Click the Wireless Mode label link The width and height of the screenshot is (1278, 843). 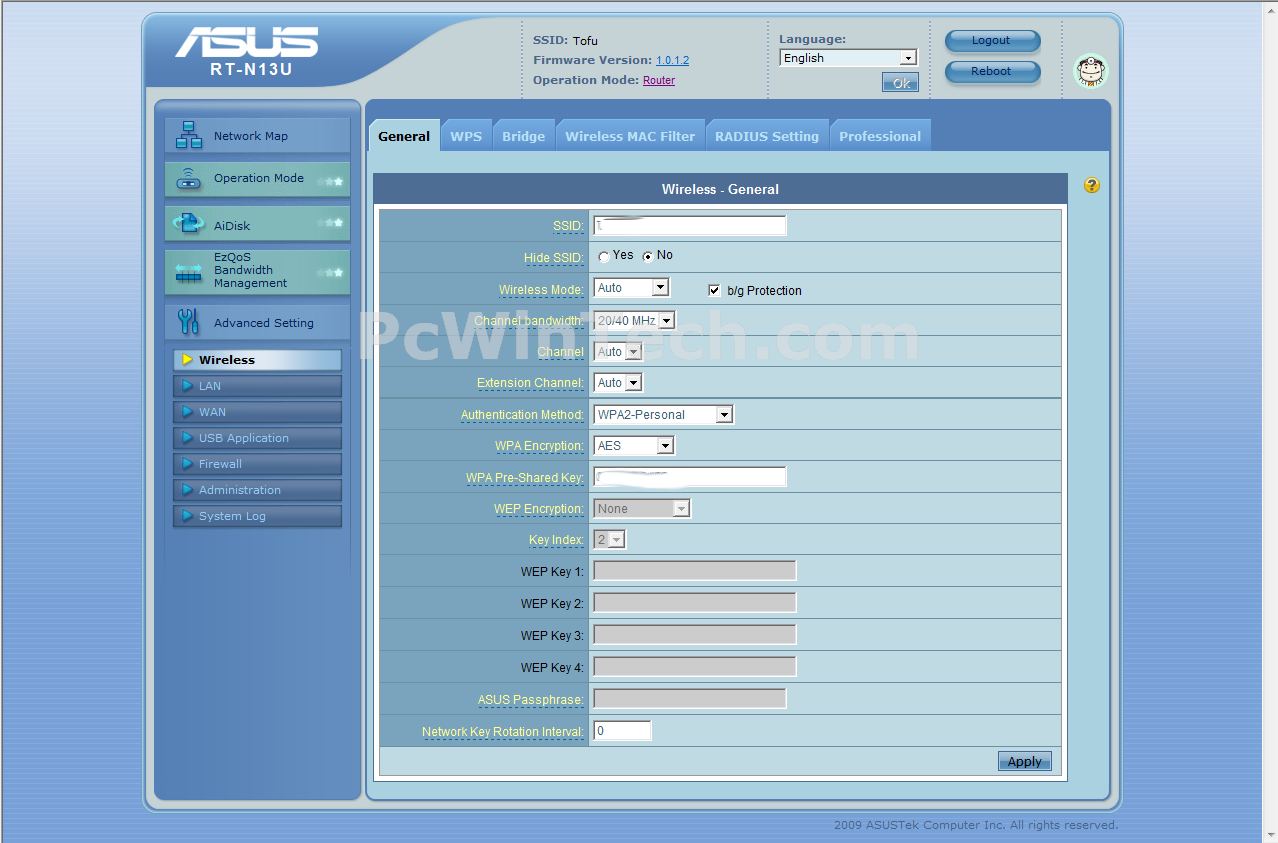pyautogui.click(x=541, y=290)
